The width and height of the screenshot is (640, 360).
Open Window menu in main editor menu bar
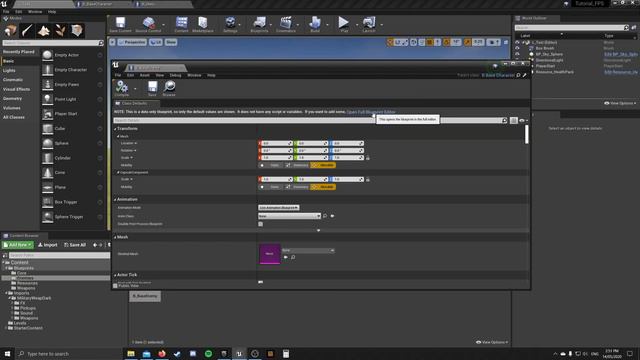(35, 11)
